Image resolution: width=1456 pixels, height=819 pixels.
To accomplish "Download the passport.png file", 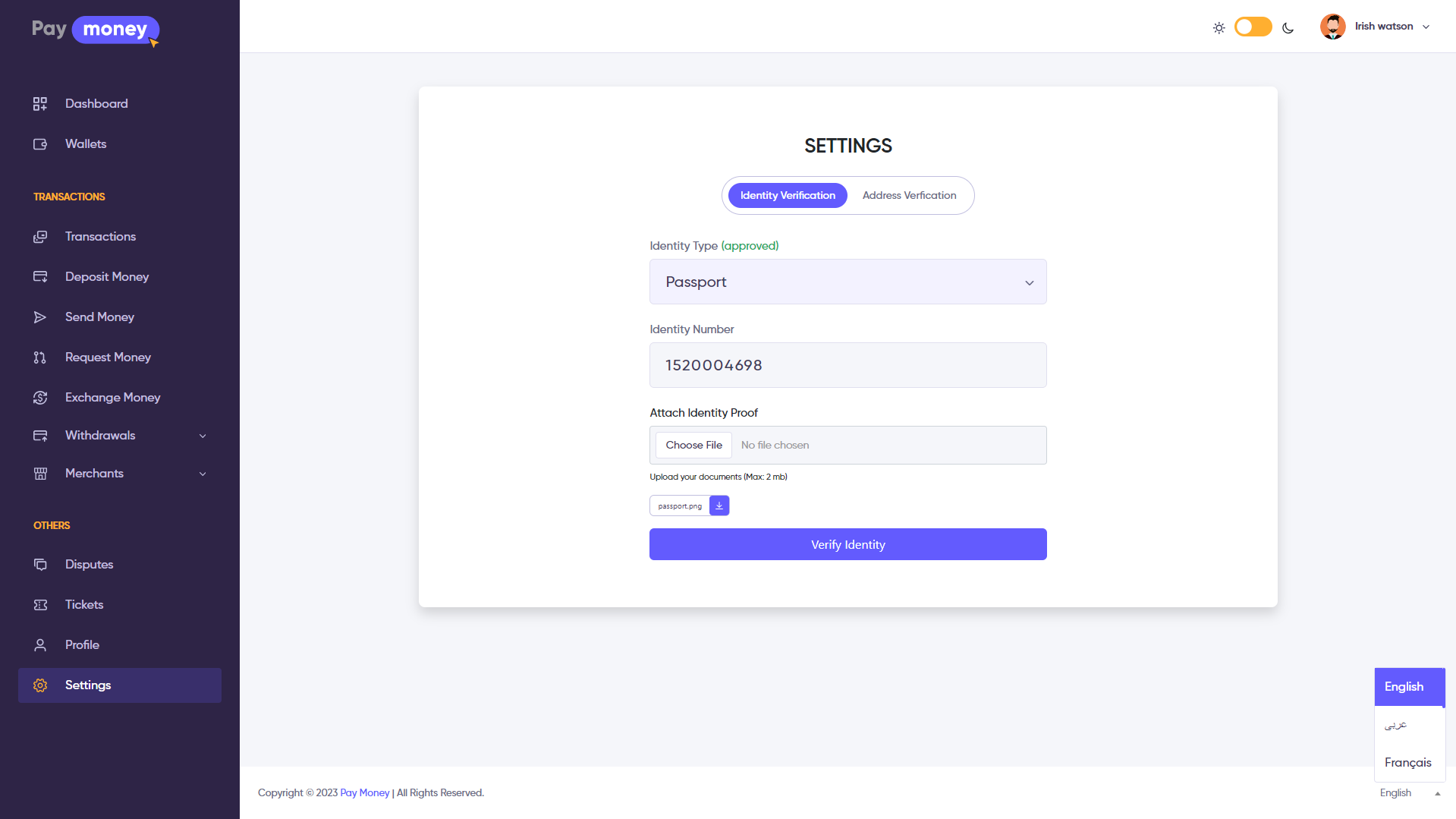I will [719, 506].
